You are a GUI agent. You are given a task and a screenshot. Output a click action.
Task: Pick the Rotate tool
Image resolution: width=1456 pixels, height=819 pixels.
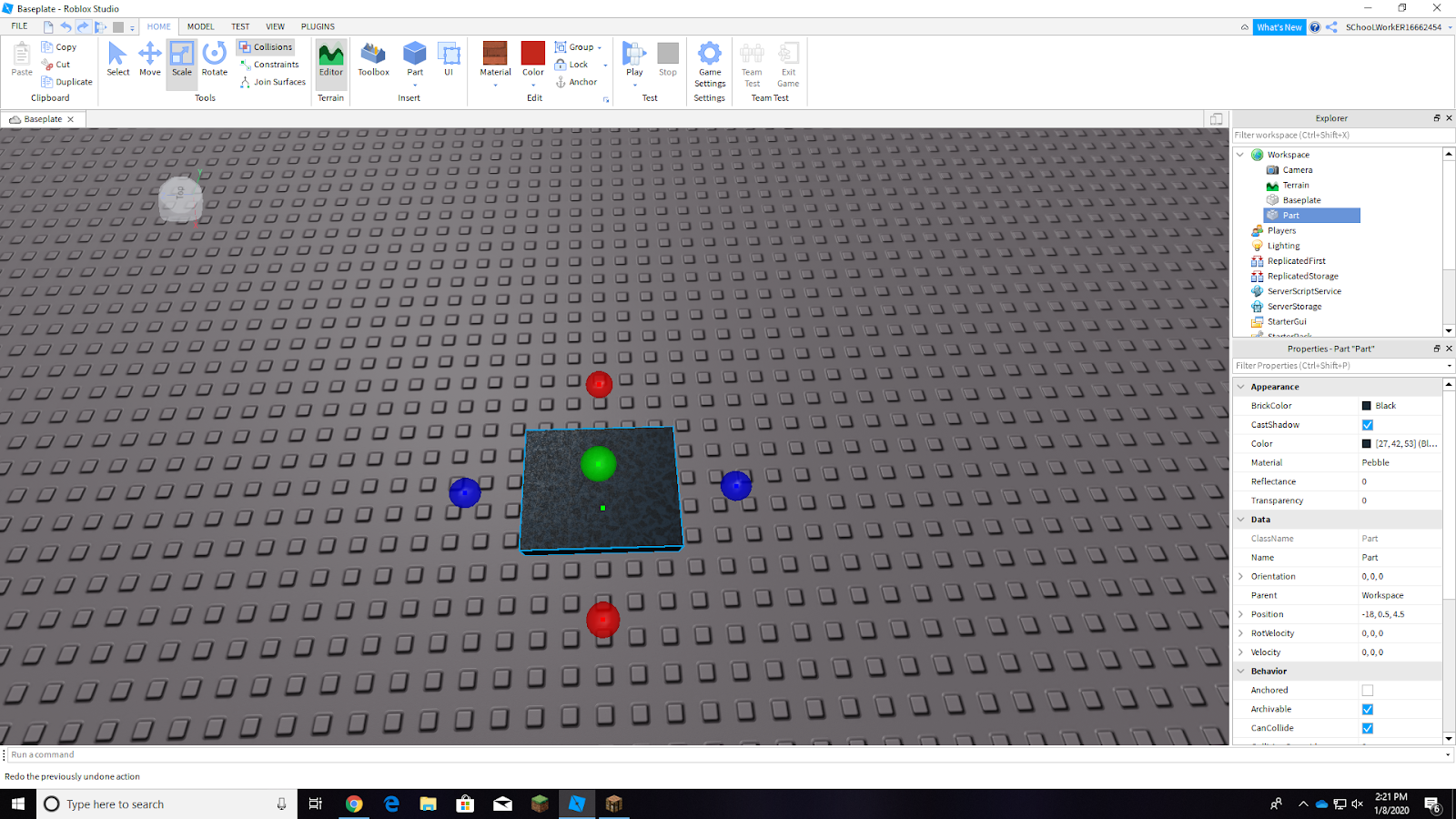(x=215, y=59)
